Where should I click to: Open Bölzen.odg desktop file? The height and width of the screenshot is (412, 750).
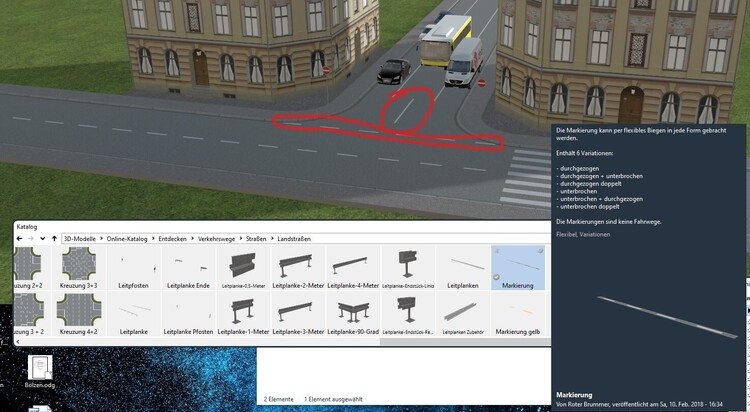pos(40,371)
